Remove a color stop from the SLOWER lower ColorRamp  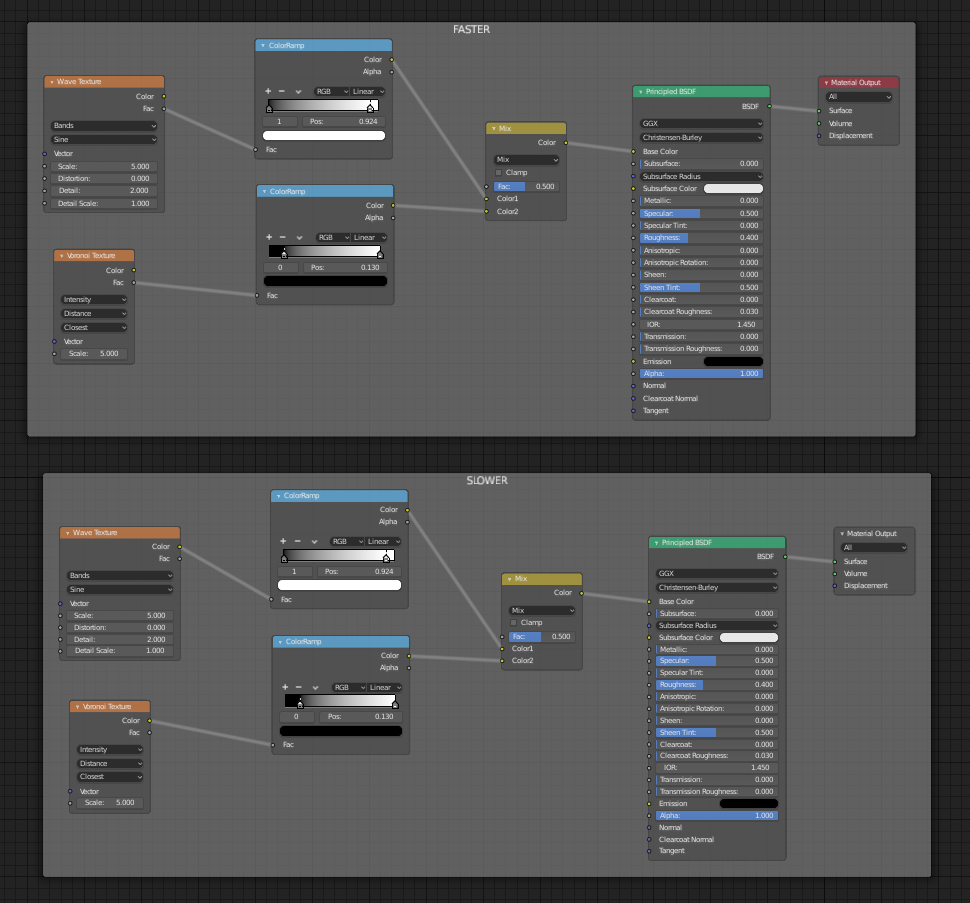[x=300, y=687]
